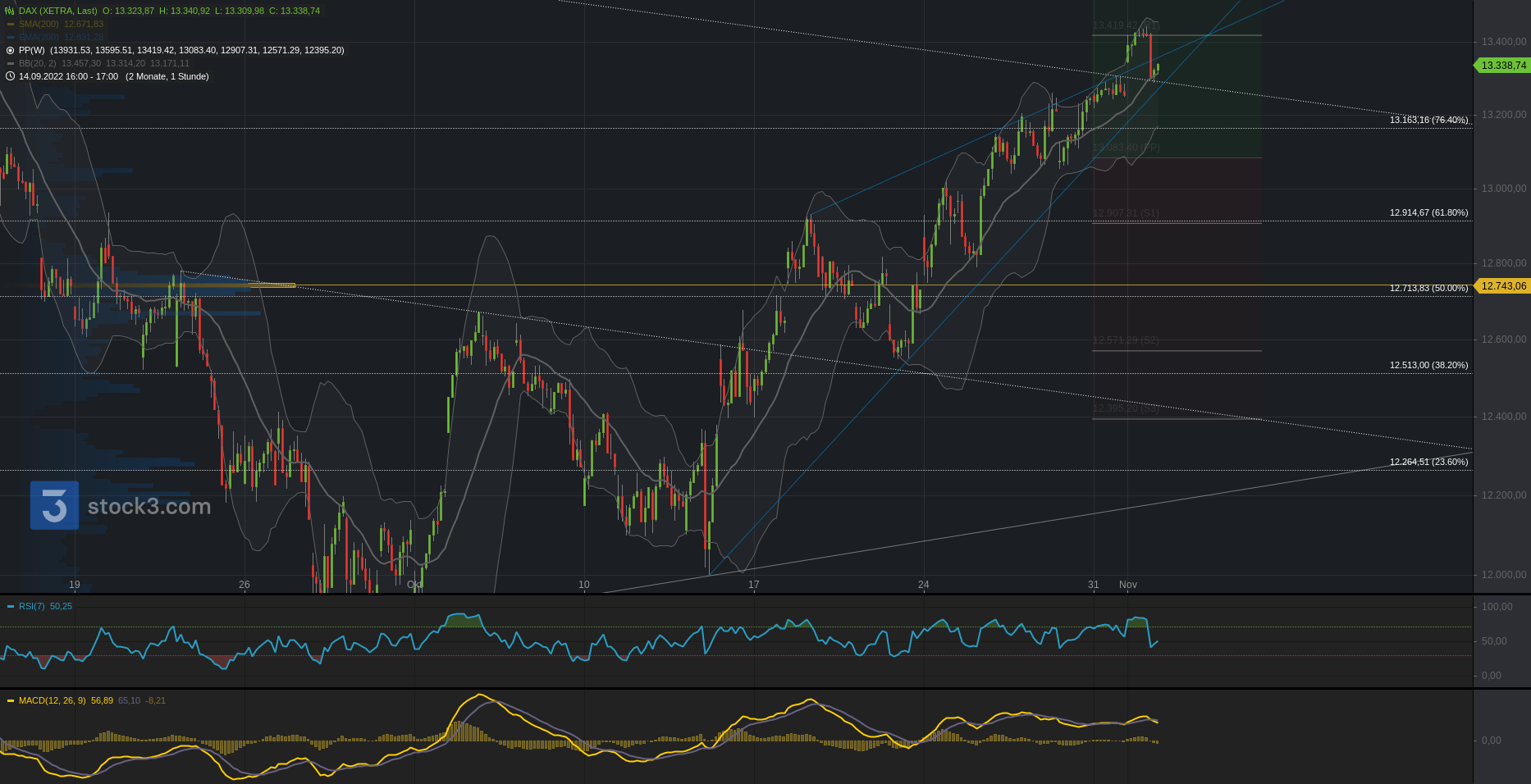Click the Fibonacci 61.80% level label
This screenshot has width=1531, height=784.
coord(1428,212)
